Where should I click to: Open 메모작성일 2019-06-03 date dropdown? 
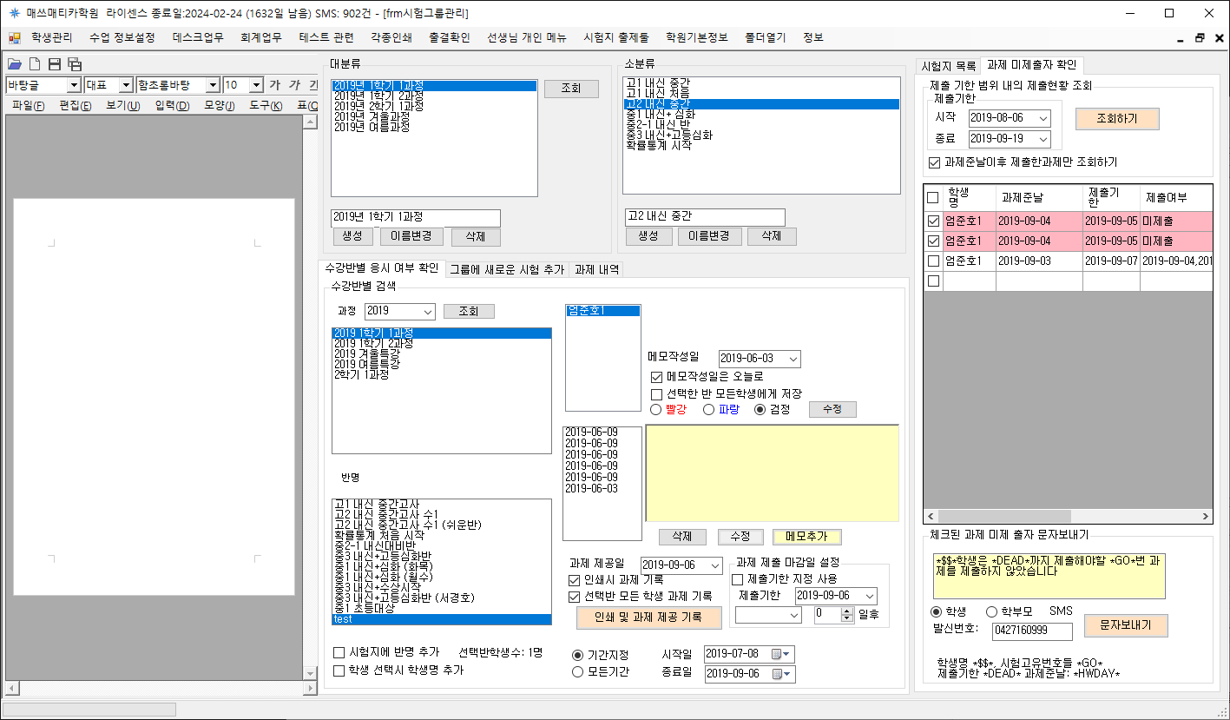click(x=793, y=359)
